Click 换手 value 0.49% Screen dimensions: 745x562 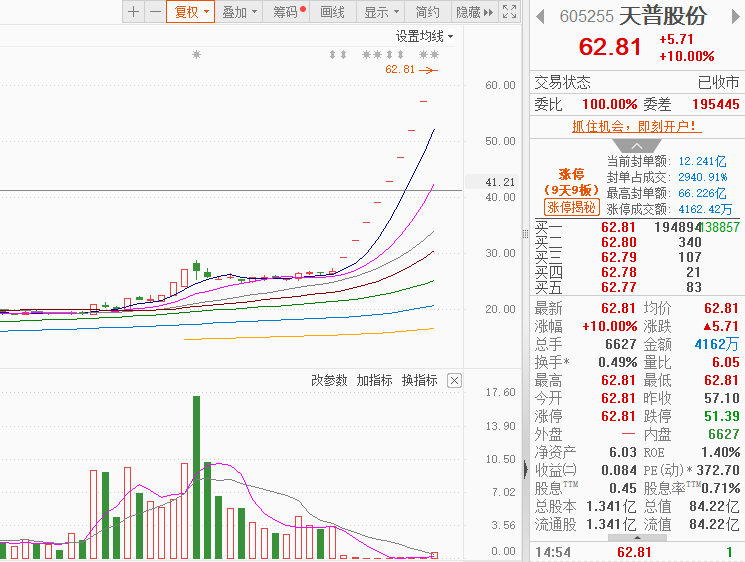(x=617, y=362)
